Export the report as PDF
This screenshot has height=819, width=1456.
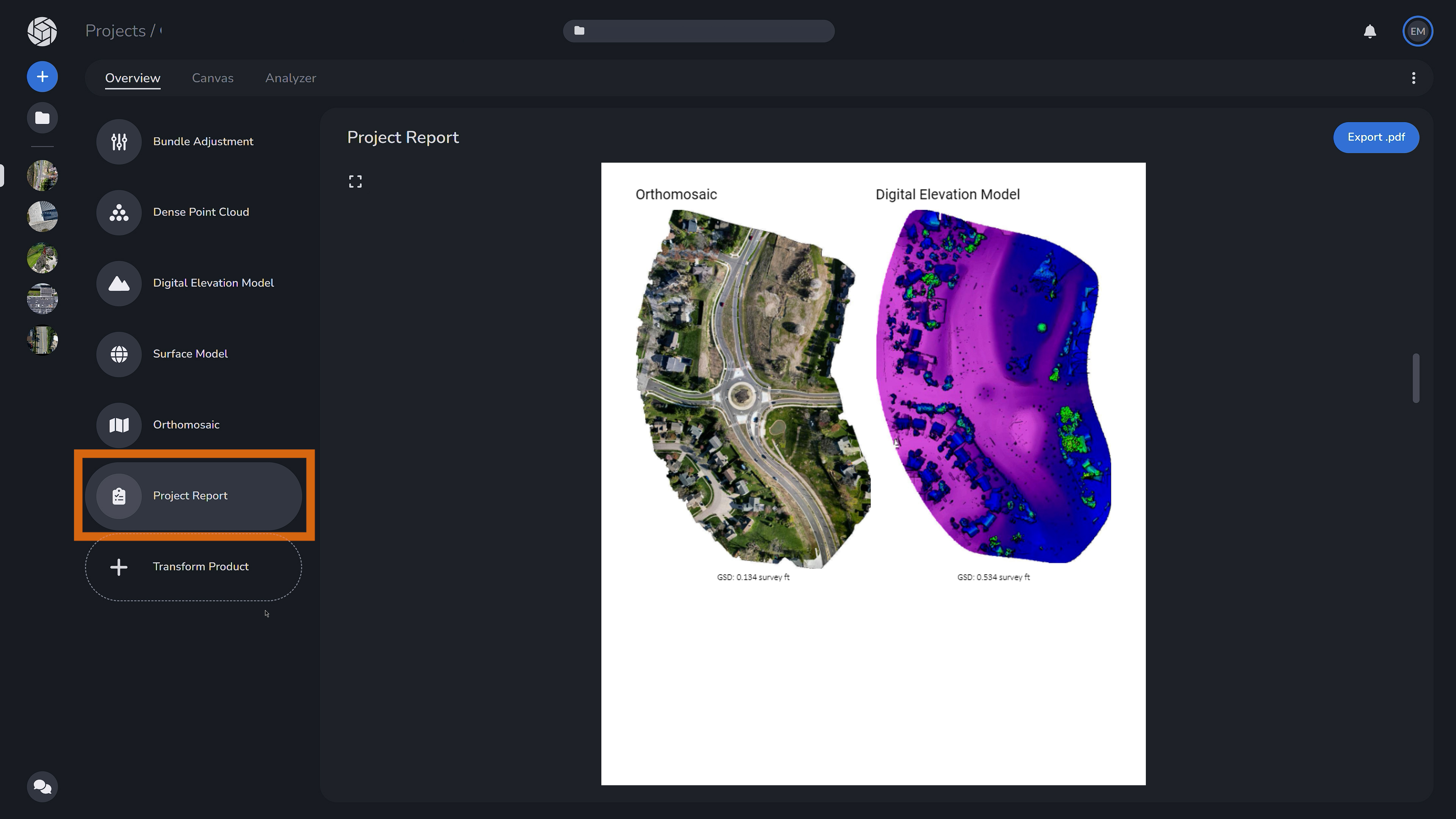pos(1376,137)
